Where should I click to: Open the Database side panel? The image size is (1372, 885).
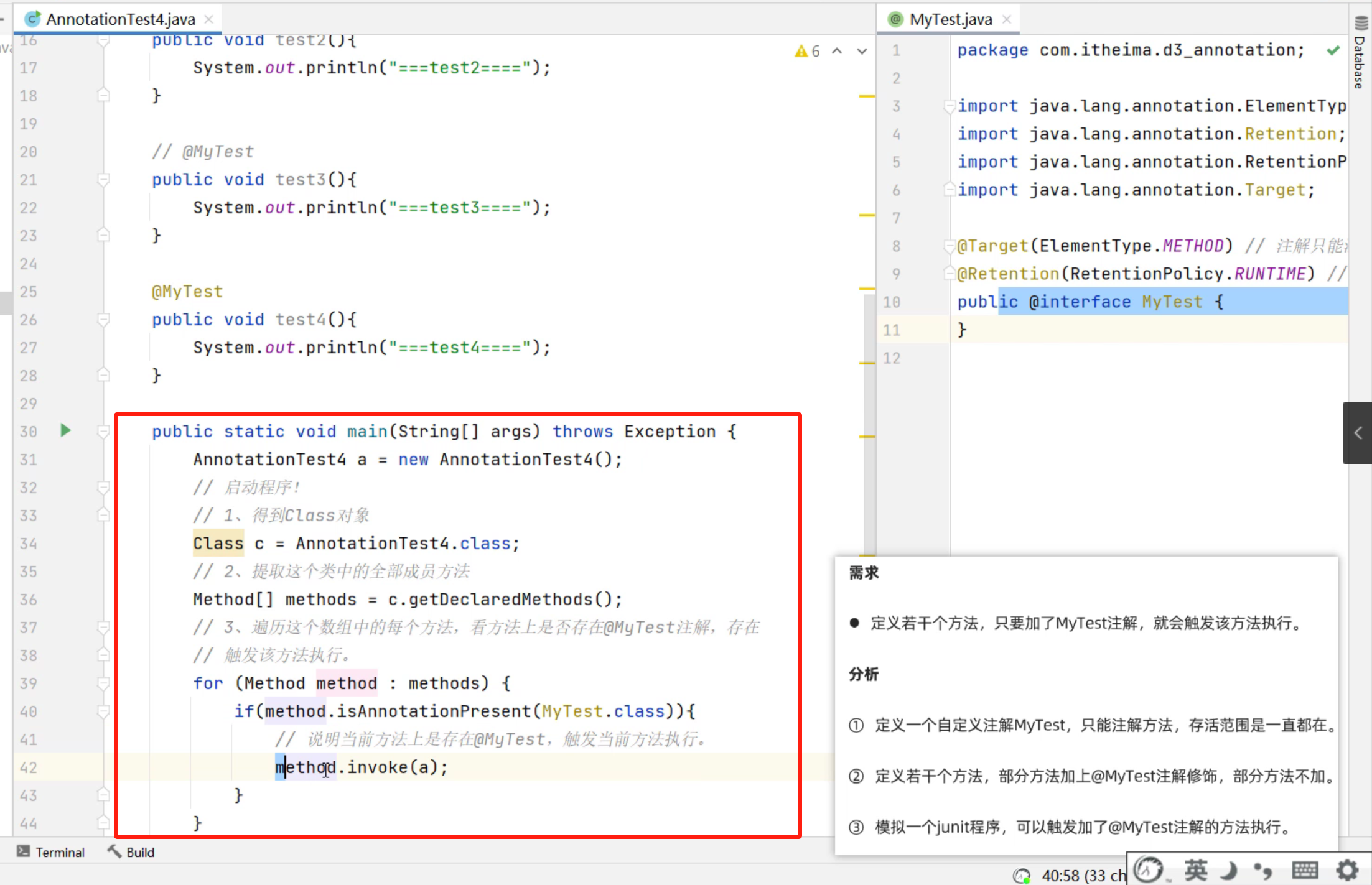tap(1360, 53)
